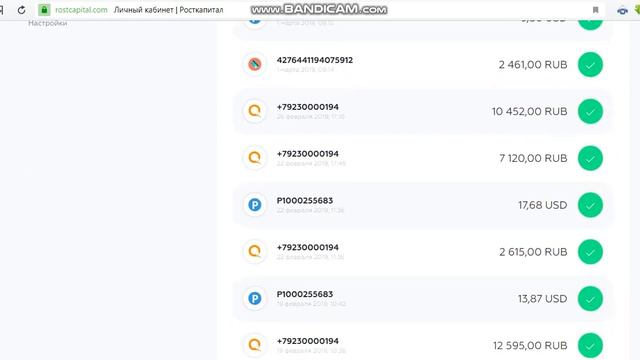Select +79230000194 in the 12 595,00 RUB row
640x360 pixels.
[308, 341]
